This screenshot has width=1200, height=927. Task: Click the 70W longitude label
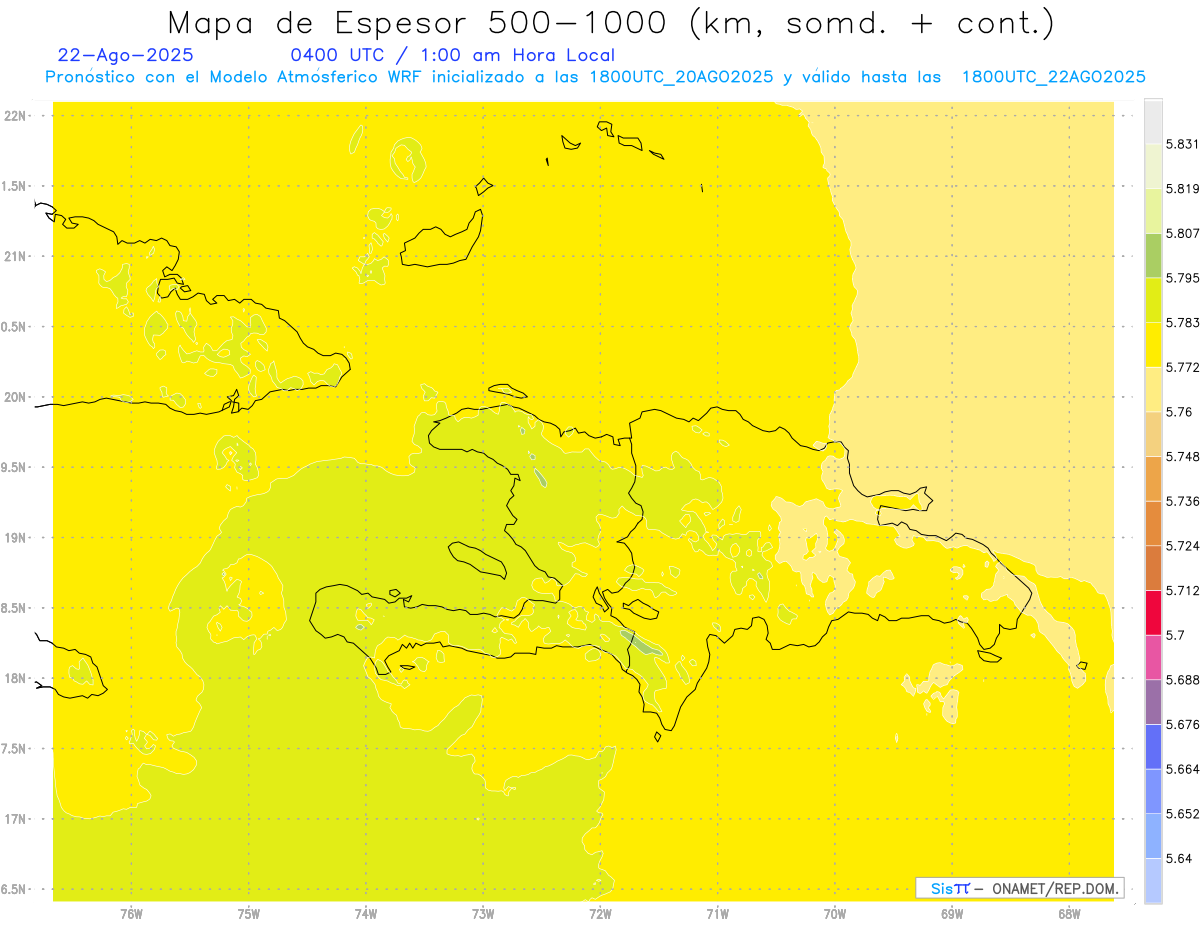pos(834,913)
